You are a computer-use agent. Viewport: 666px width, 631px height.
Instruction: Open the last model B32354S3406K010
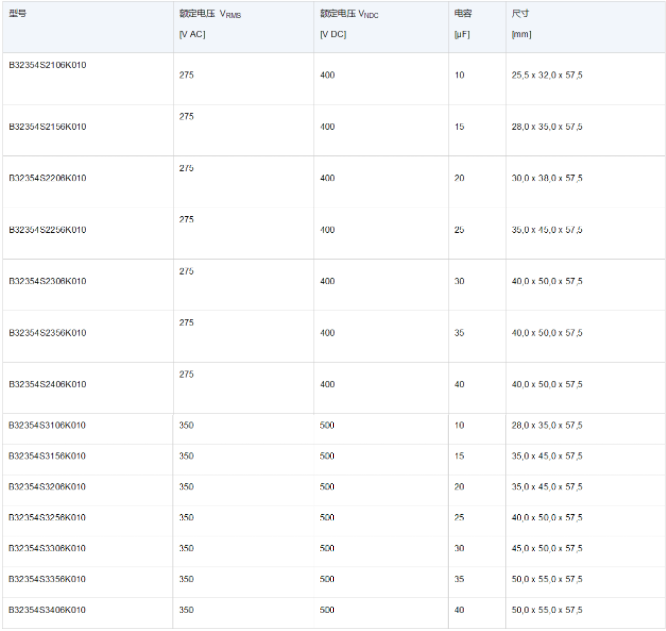coord(47,610)
